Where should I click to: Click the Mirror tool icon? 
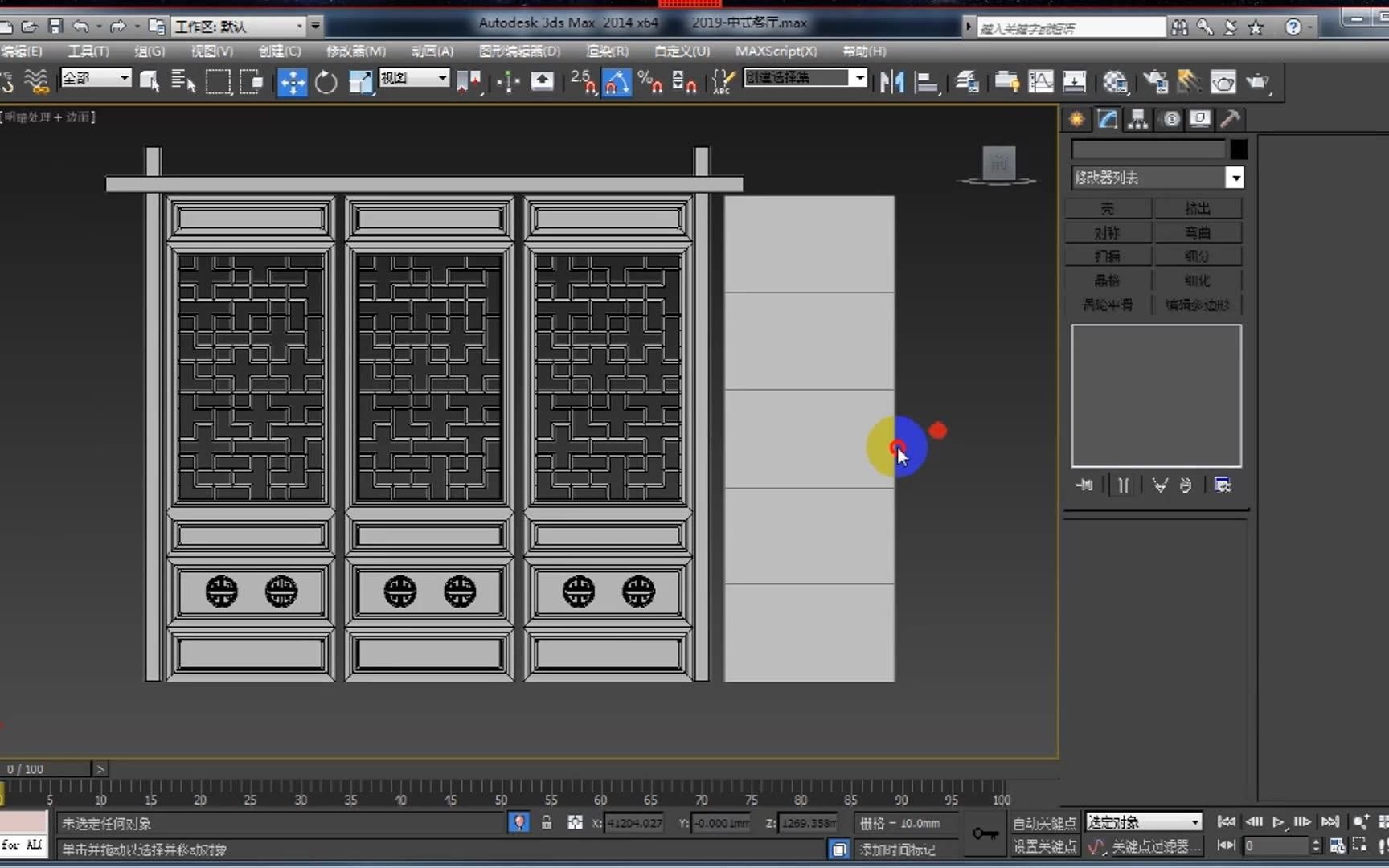point(891,82)
